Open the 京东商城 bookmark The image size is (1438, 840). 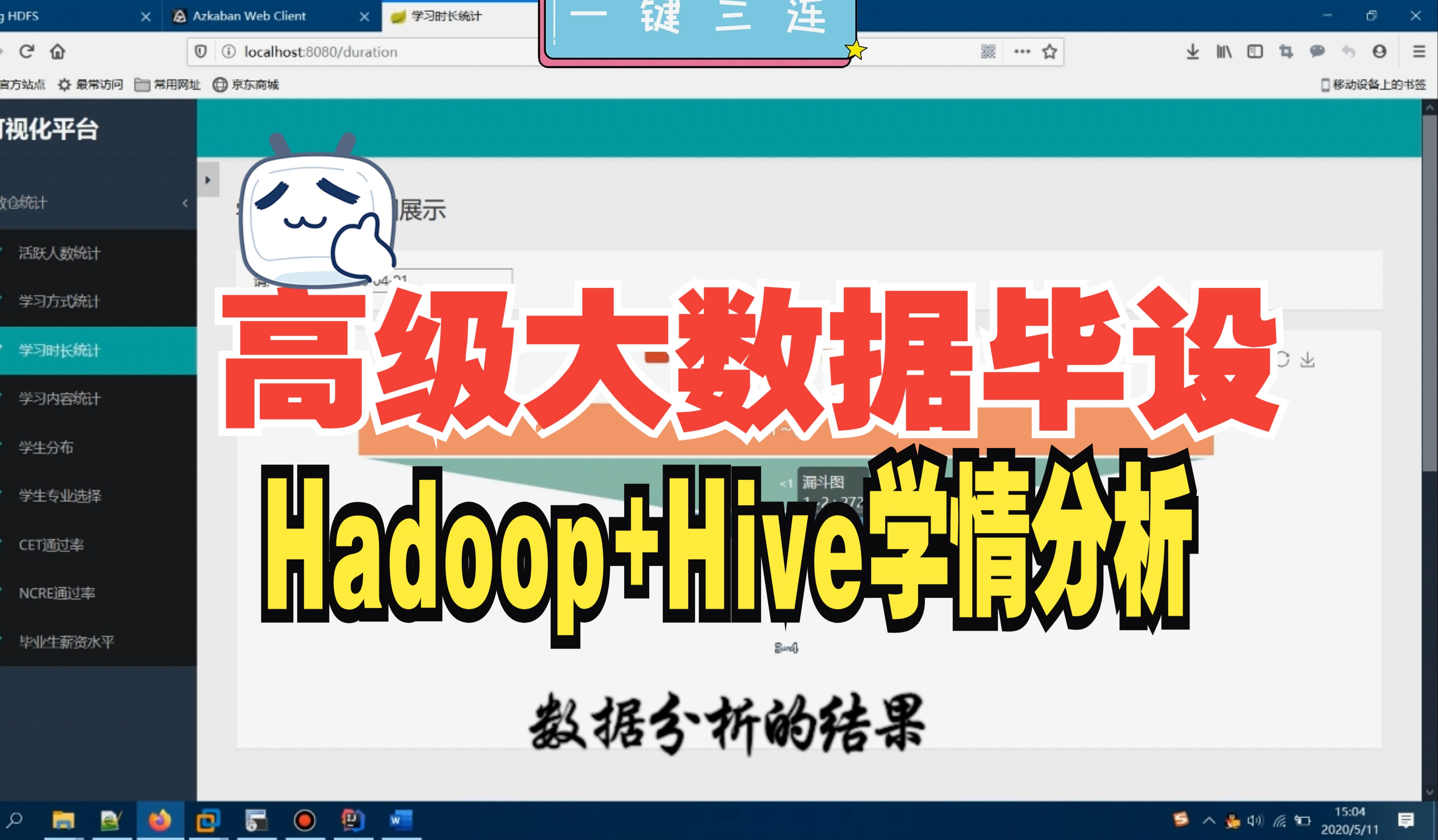click(x=246, y=85)
